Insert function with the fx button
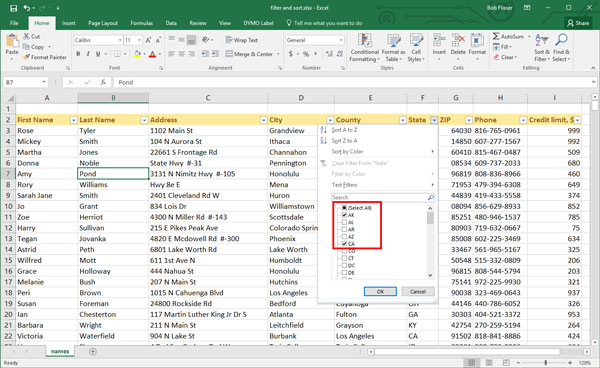 103,82
